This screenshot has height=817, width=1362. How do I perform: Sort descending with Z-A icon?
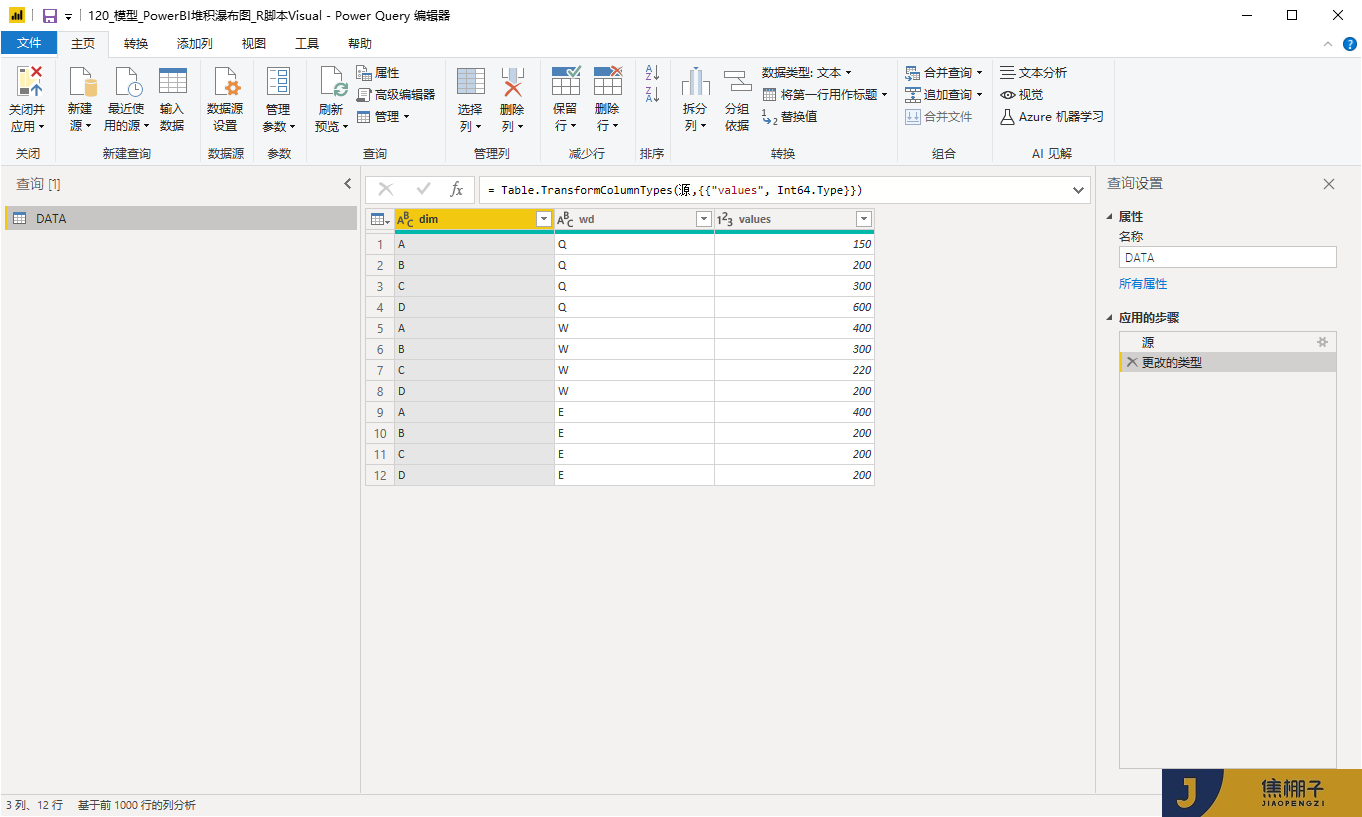pyautogui.click(x=652, y=95)
